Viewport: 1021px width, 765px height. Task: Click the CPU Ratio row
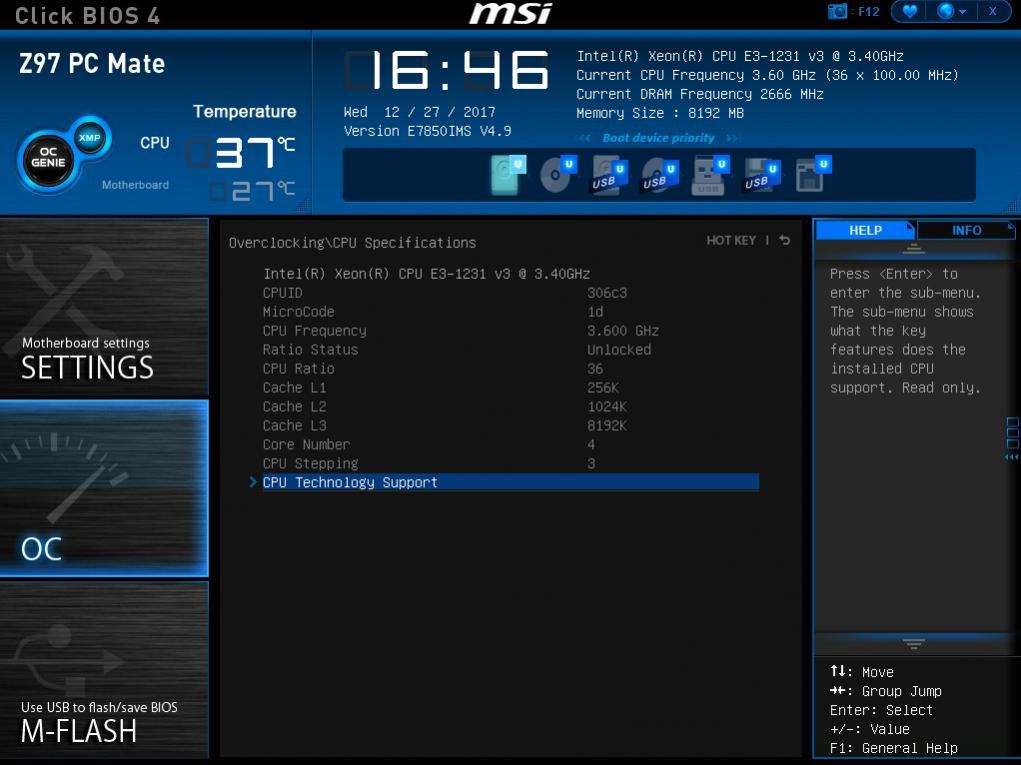[510, 369]
